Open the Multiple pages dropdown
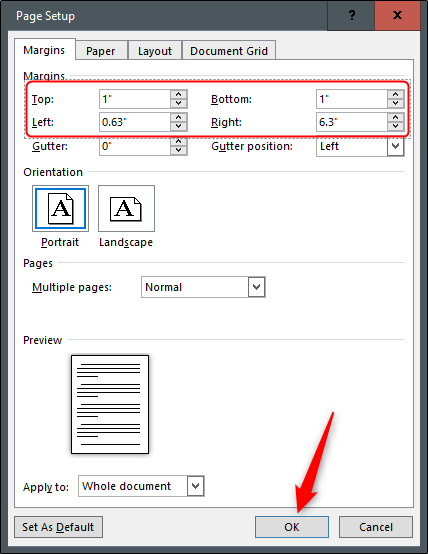The width and height of the screenshot is (428, 554). (257, 287)
